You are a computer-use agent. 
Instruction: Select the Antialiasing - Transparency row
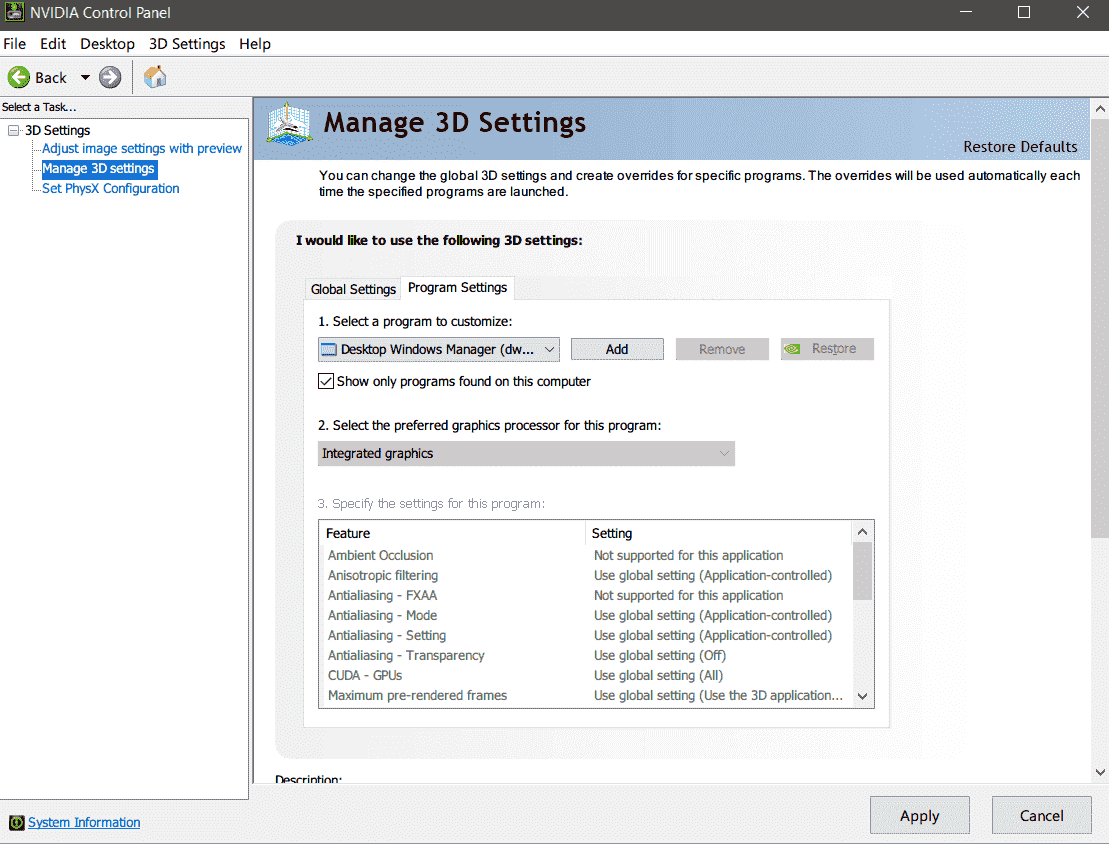click(x=586, y=655)
